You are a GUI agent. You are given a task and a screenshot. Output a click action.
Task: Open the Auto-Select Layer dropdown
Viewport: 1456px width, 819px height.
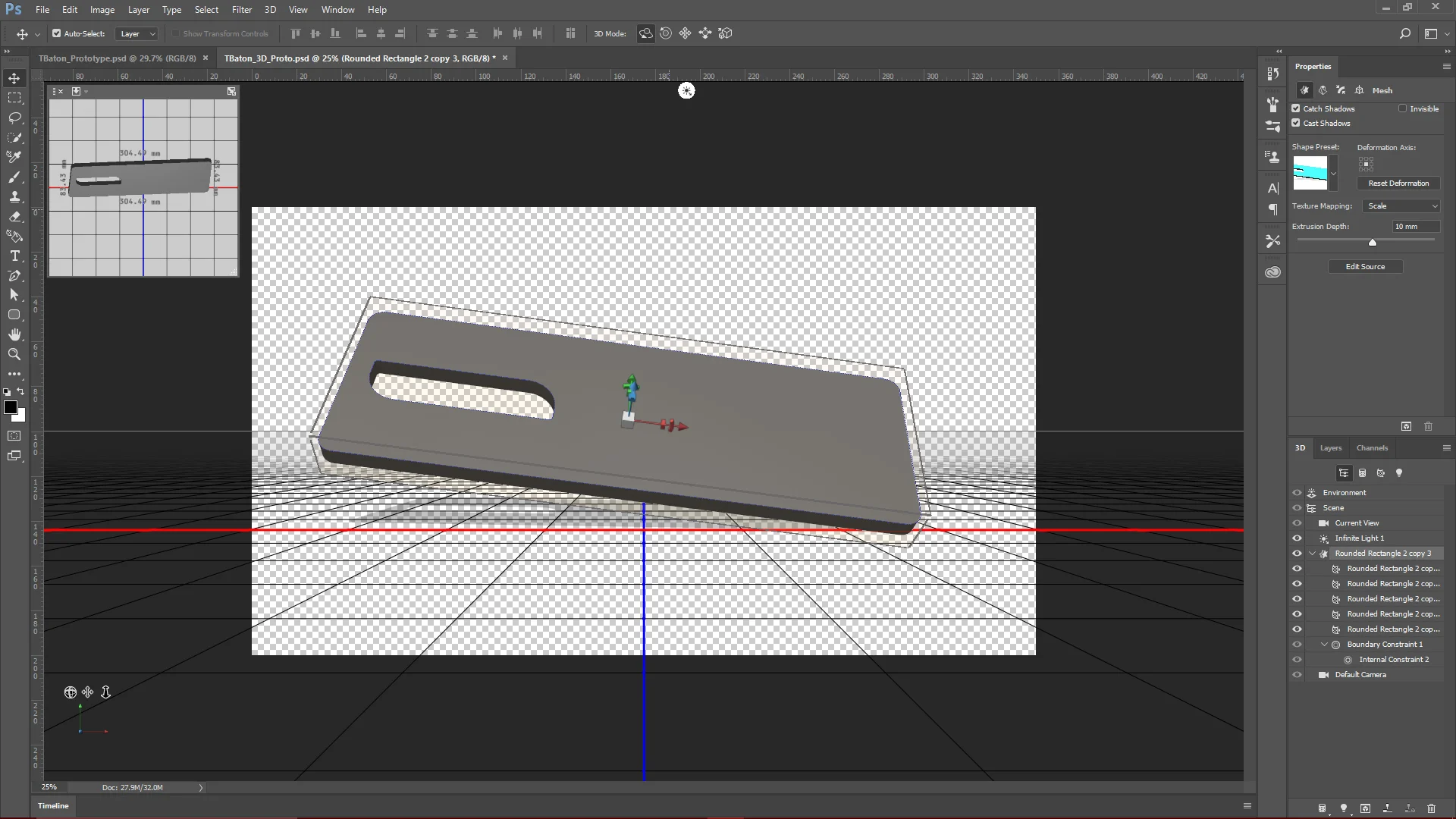coord(137,33)
